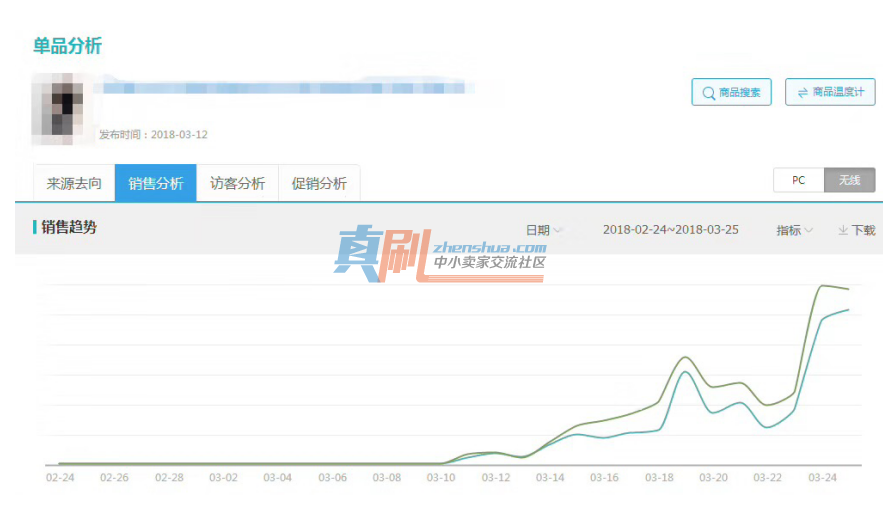Viewport: 883px width, 508px height.
Task: Click the 03-14 axis label
Action: pos(550,478)
